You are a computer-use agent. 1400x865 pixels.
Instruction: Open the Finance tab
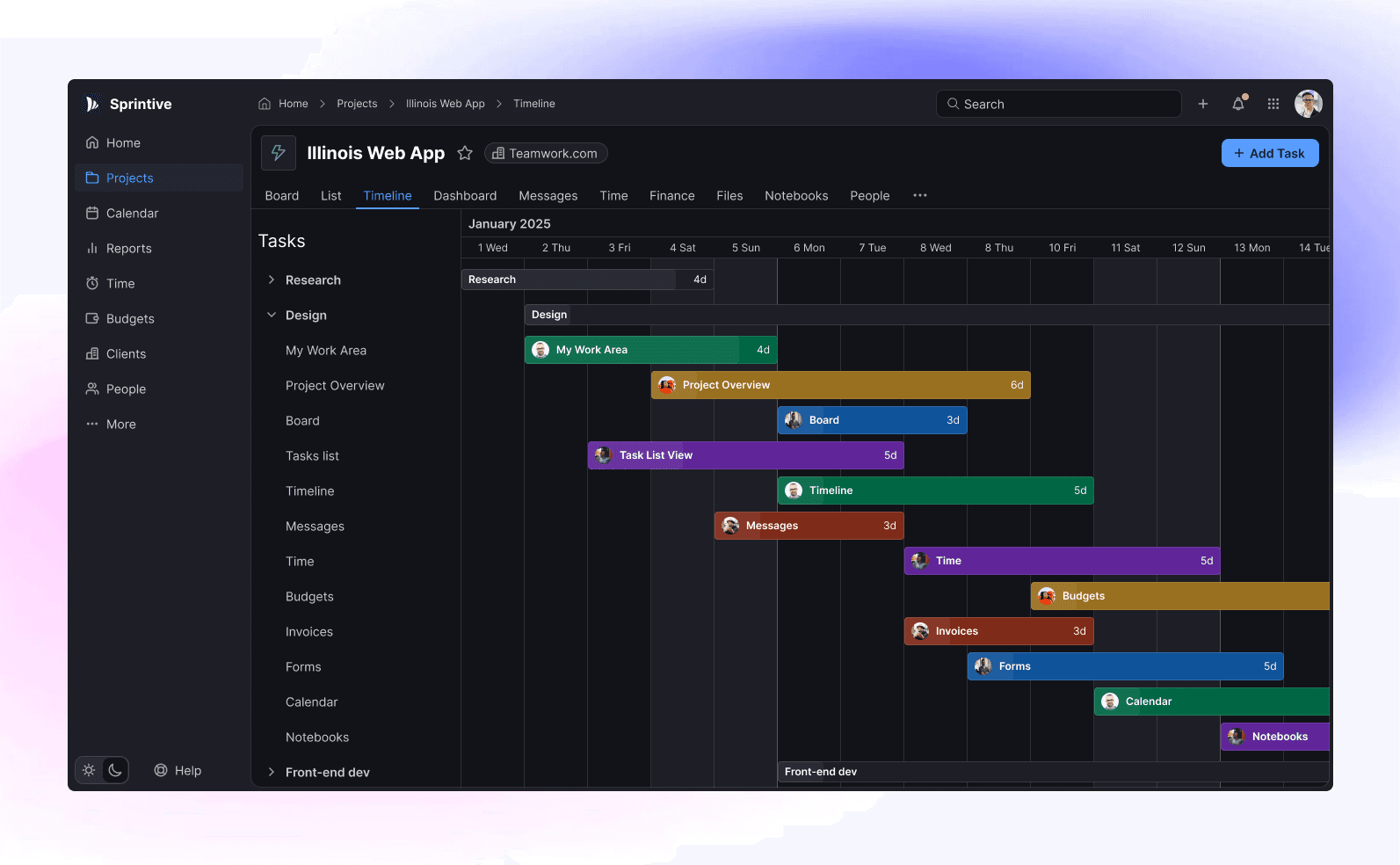coord(672,195)
